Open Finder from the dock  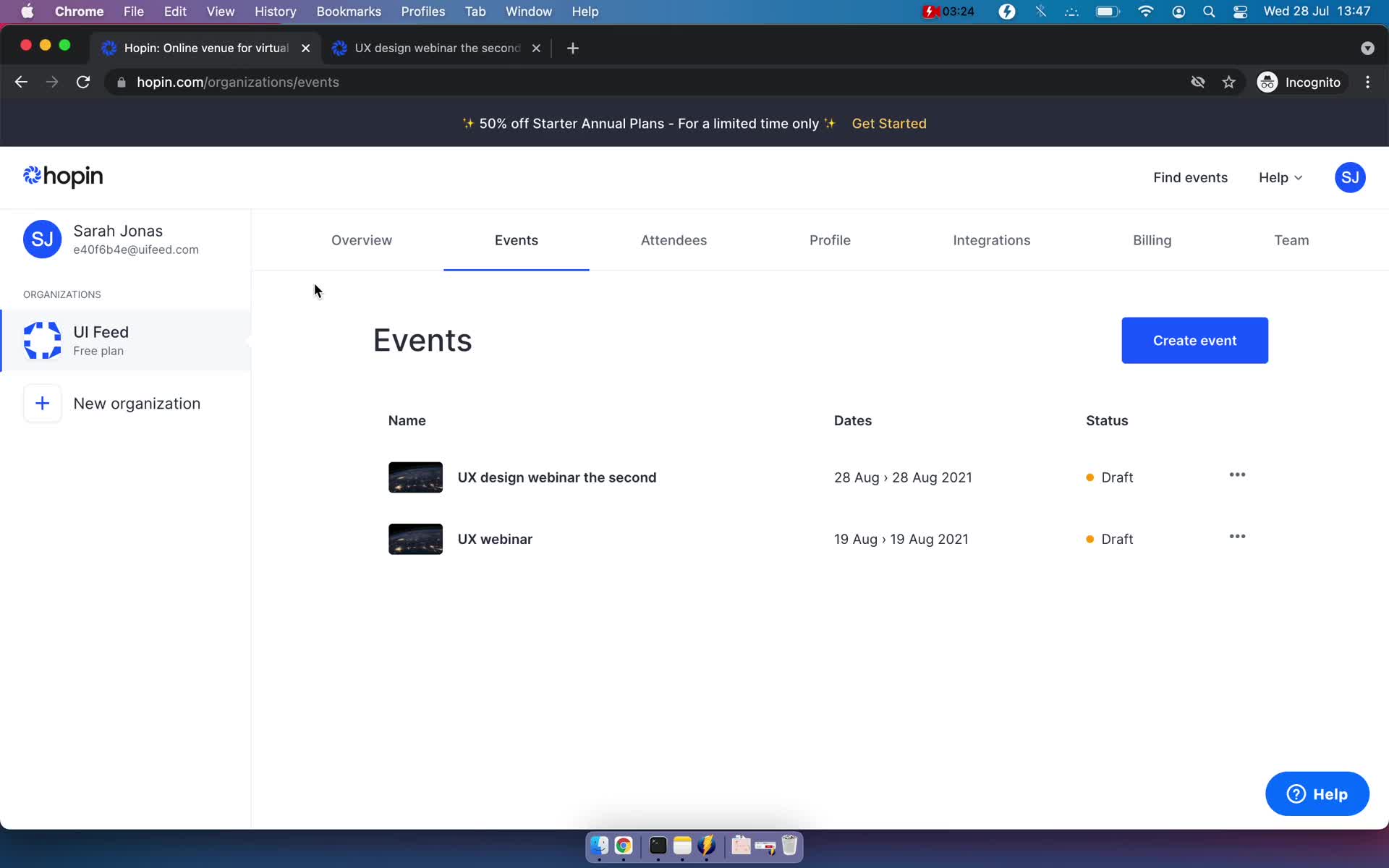pos(599,845)
